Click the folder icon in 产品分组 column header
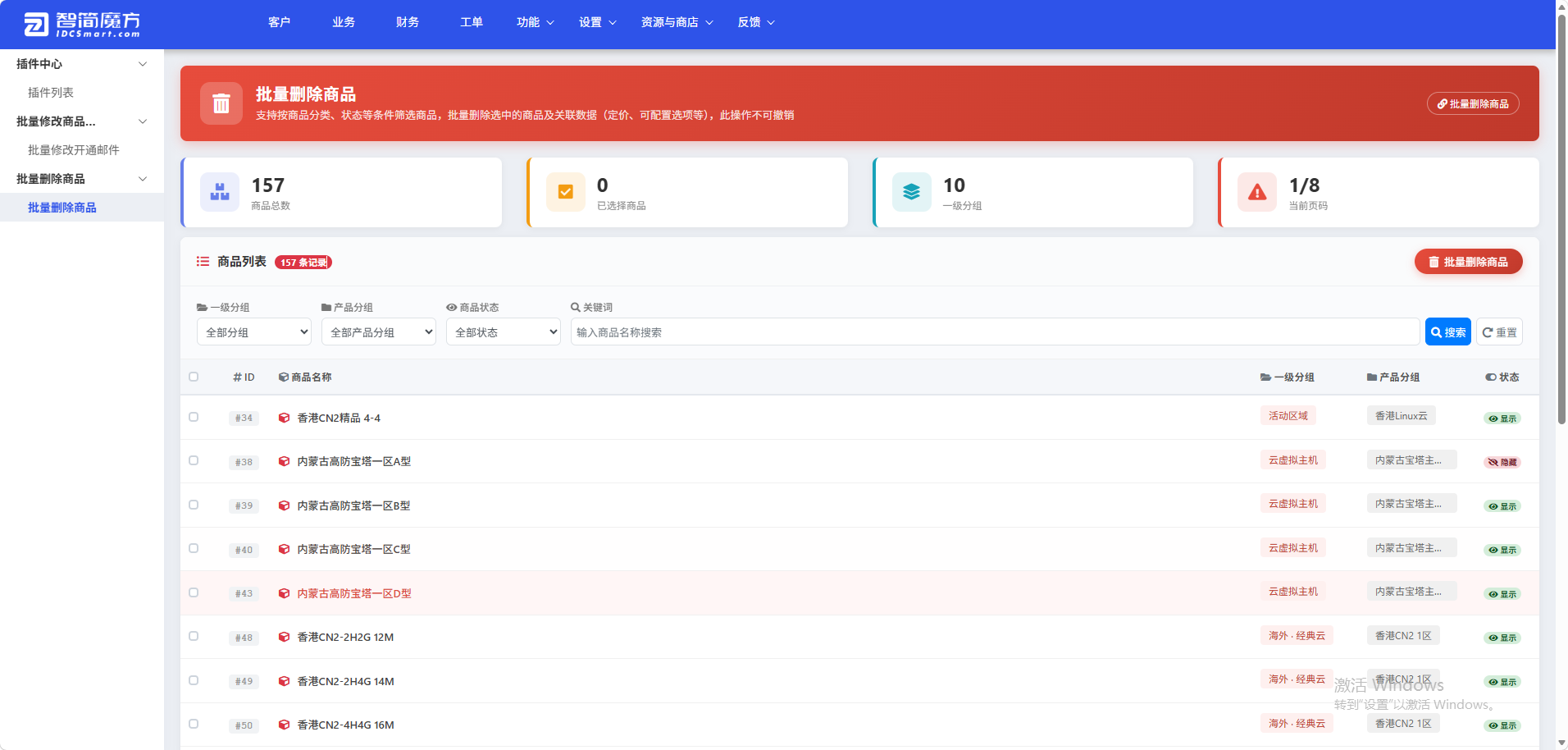 [x=1372, y=377]
